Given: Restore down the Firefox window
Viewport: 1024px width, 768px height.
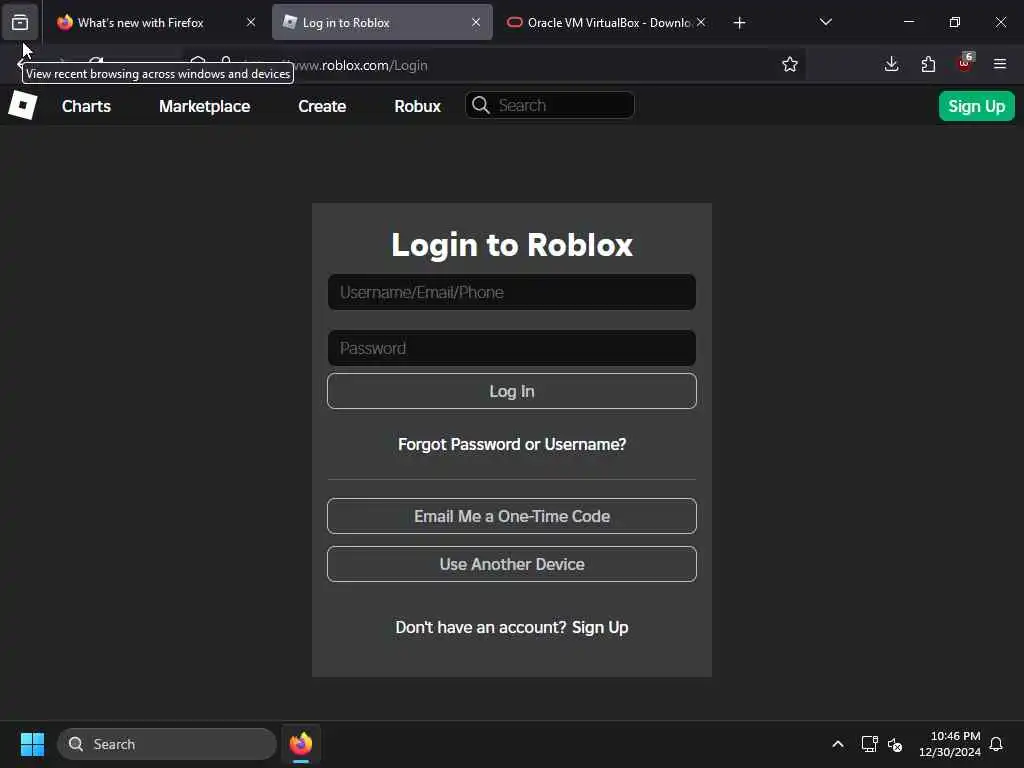Looking at the screenshot, I should point(955,22).
